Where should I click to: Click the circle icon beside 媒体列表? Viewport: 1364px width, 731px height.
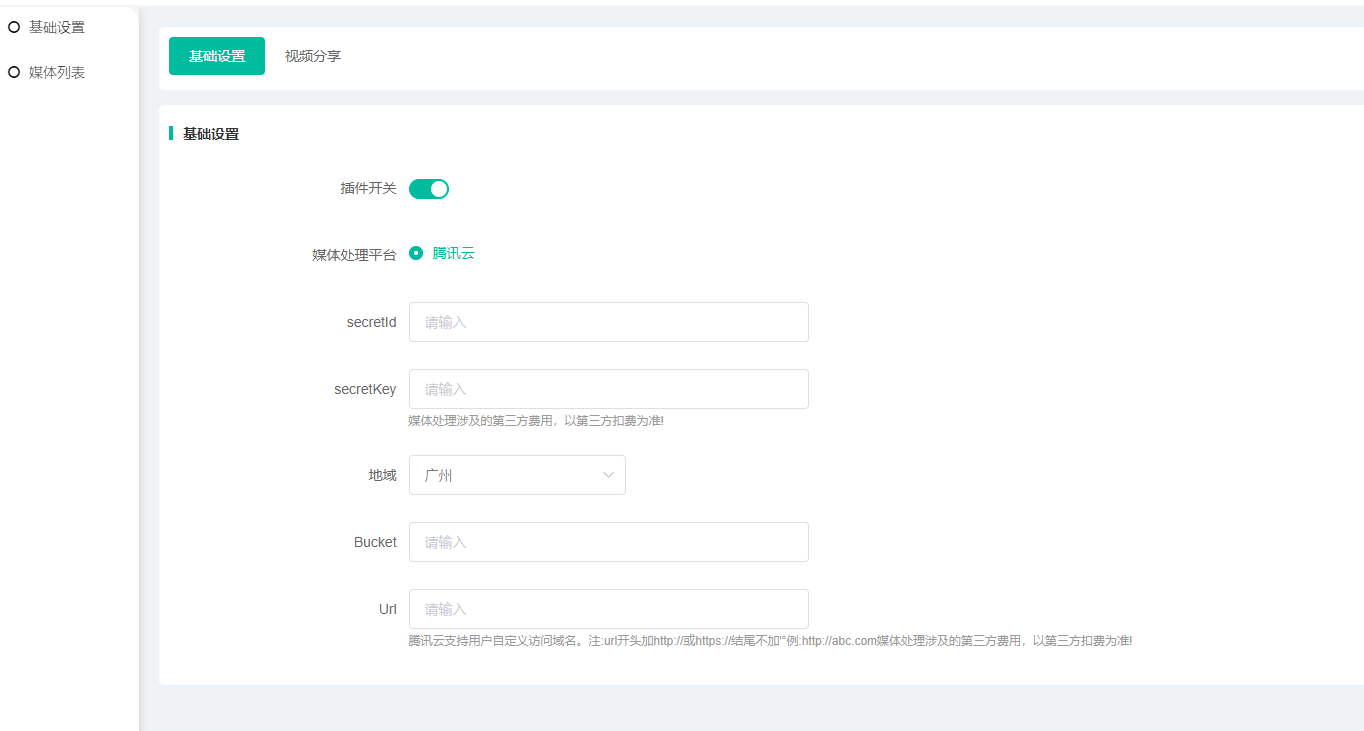(14, 72)
